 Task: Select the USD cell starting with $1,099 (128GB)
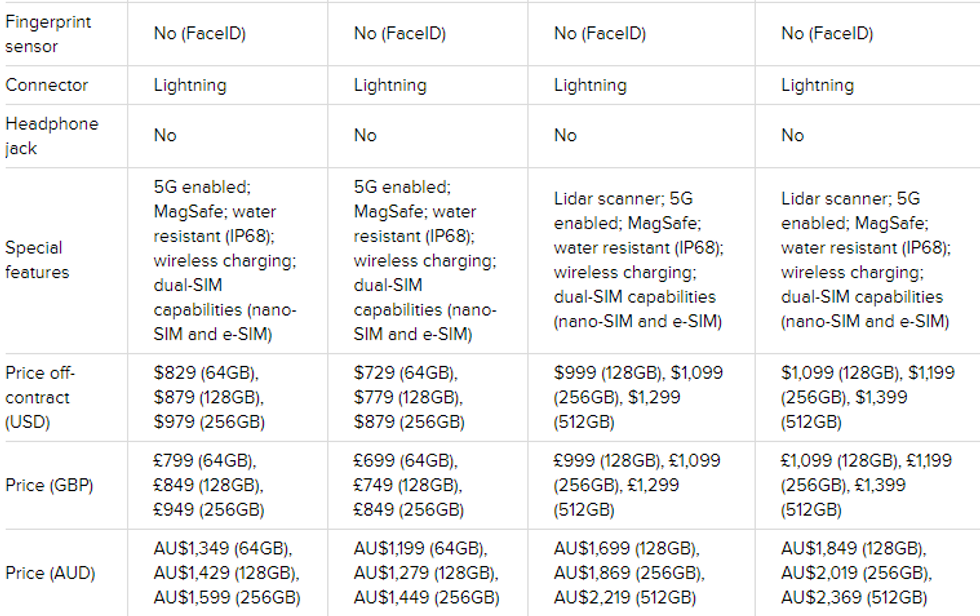point(865,397)
